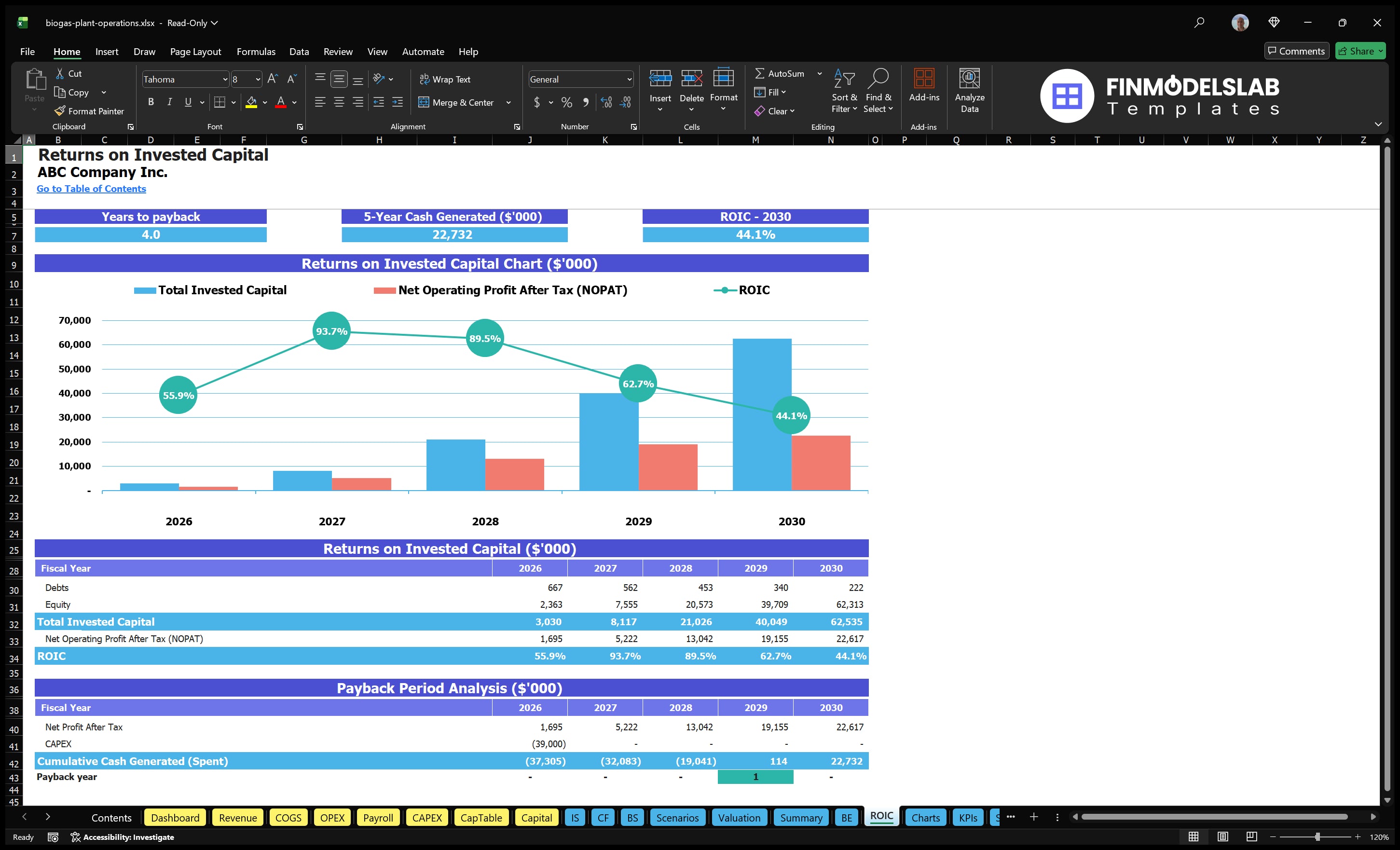Toggle bold formatting

(x=151, y=102)
